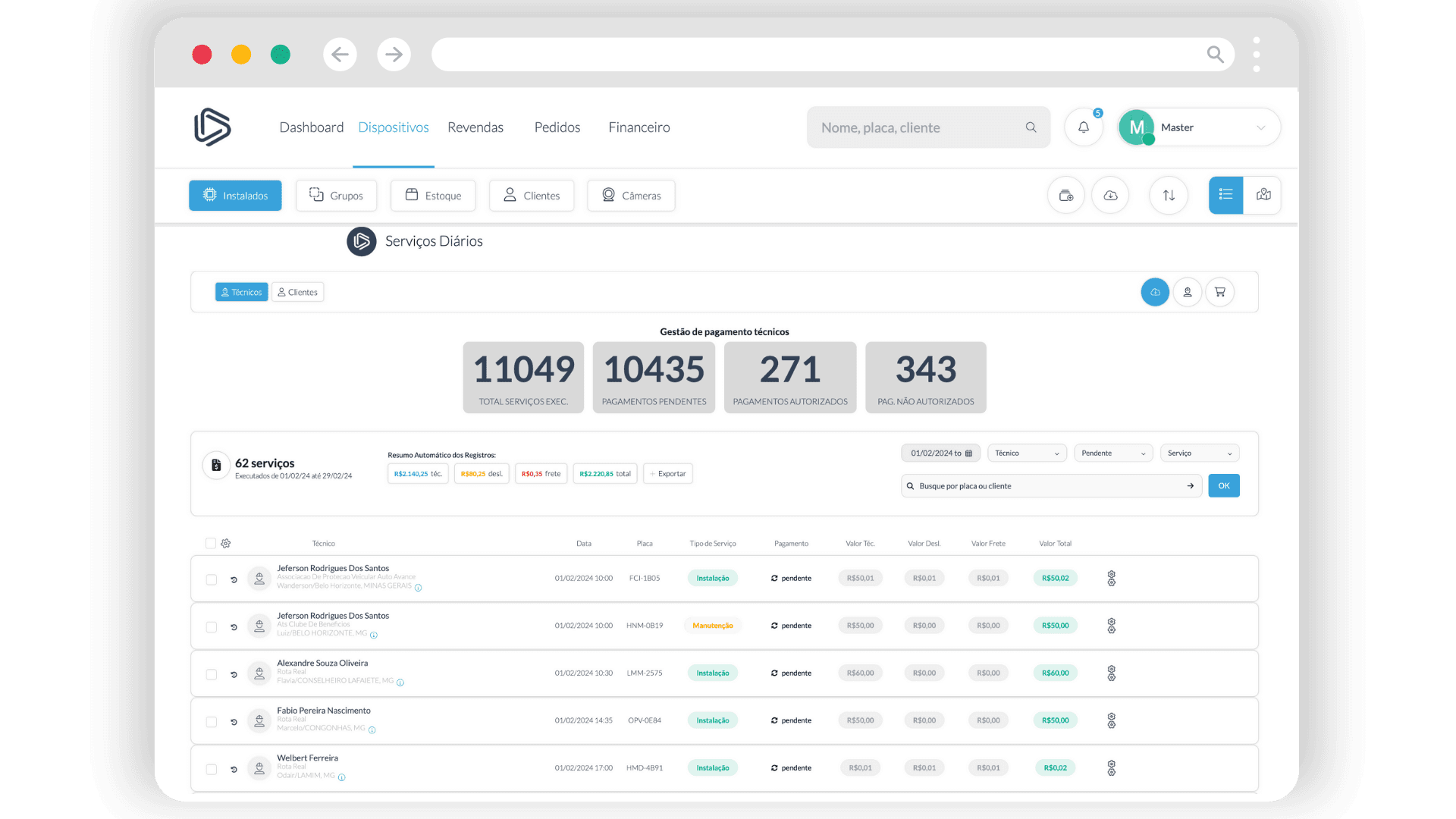The width and height of the screenshot is (1456, 819).
Task: Expand the Técnico filter dropdown
Action: (x=1026, y=453)
